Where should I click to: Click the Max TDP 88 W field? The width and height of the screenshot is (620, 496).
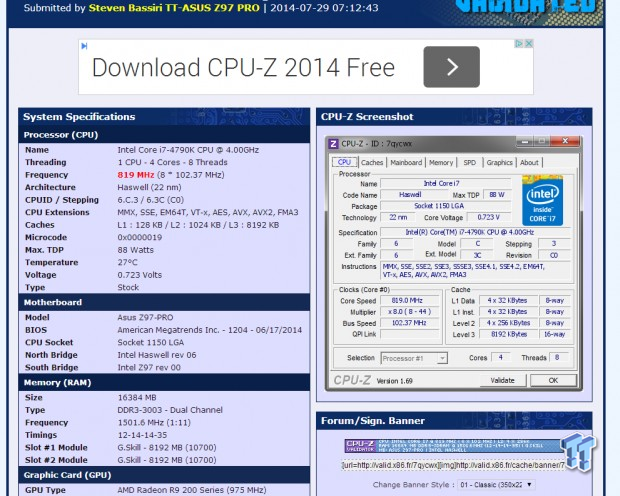(497, 195)
